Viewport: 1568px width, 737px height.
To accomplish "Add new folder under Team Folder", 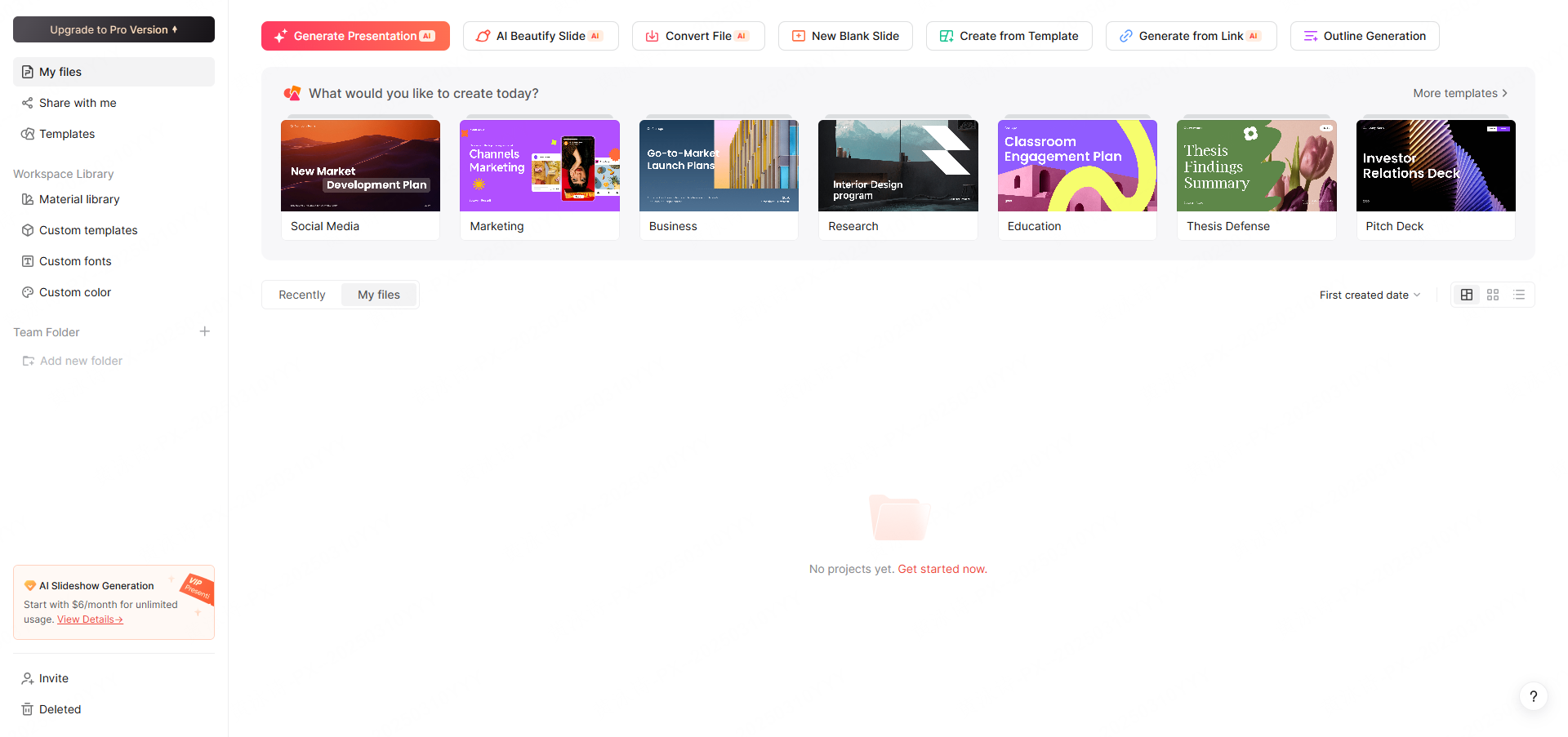I will pos(80,361).
